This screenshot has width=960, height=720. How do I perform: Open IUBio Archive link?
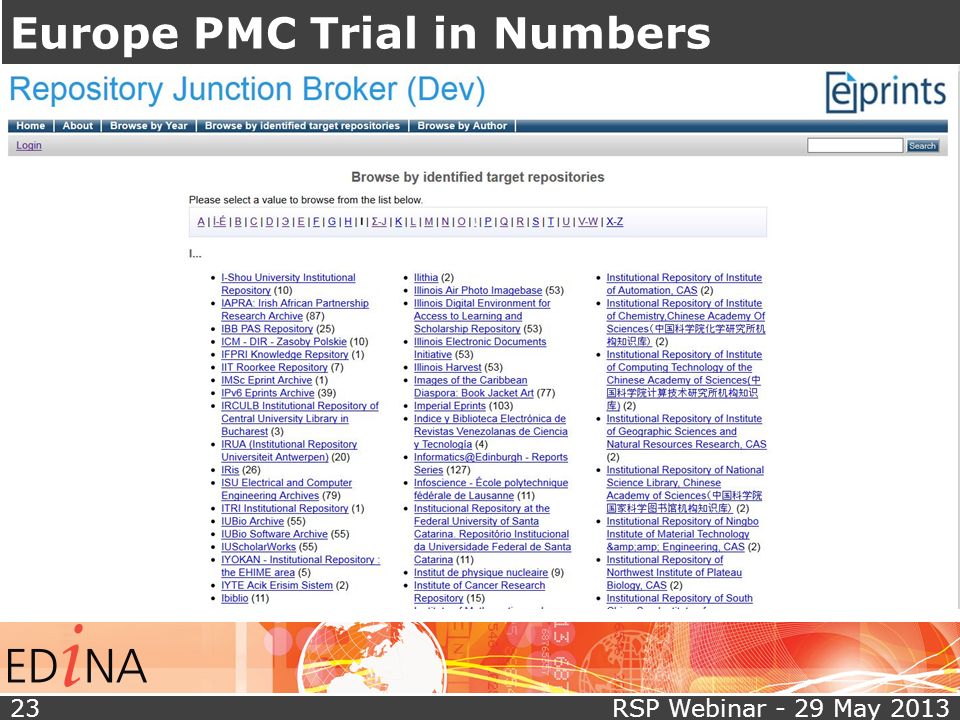point(252,521)
